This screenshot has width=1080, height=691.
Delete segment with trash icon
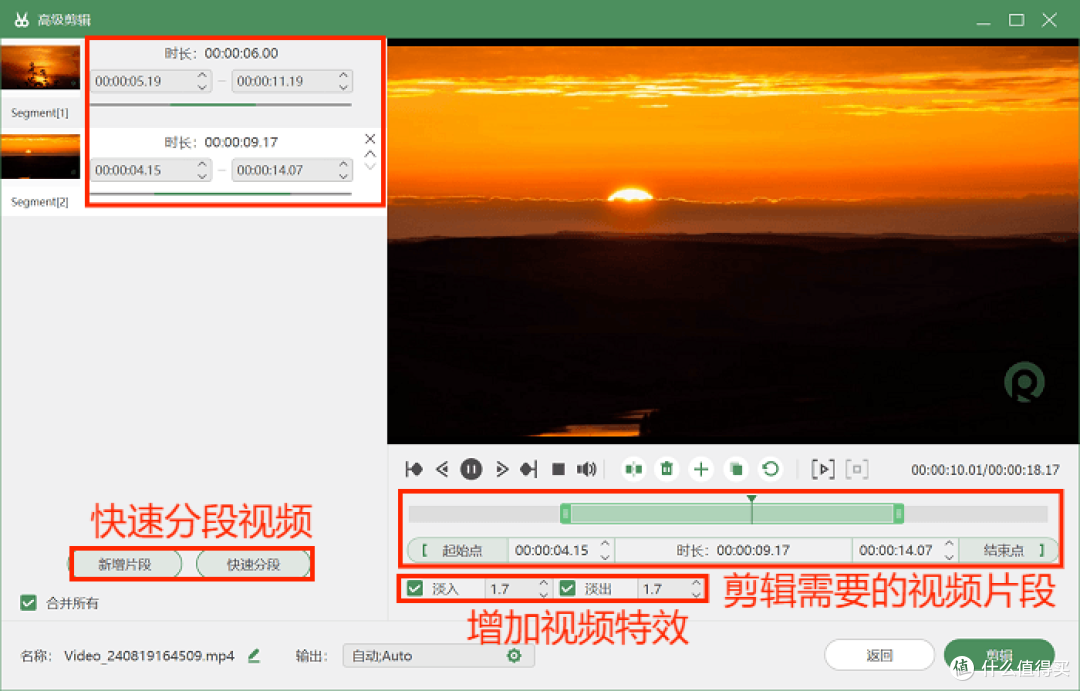click(x=667, y=469)
